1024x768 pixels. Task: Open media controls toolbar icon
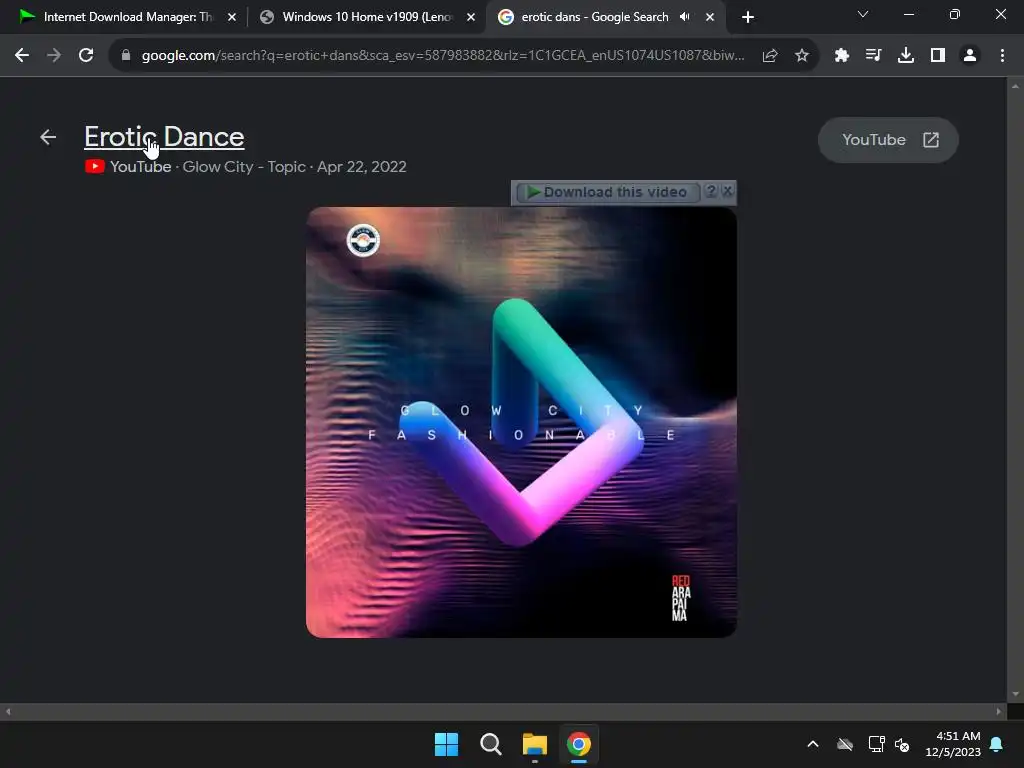coord(873,56)
